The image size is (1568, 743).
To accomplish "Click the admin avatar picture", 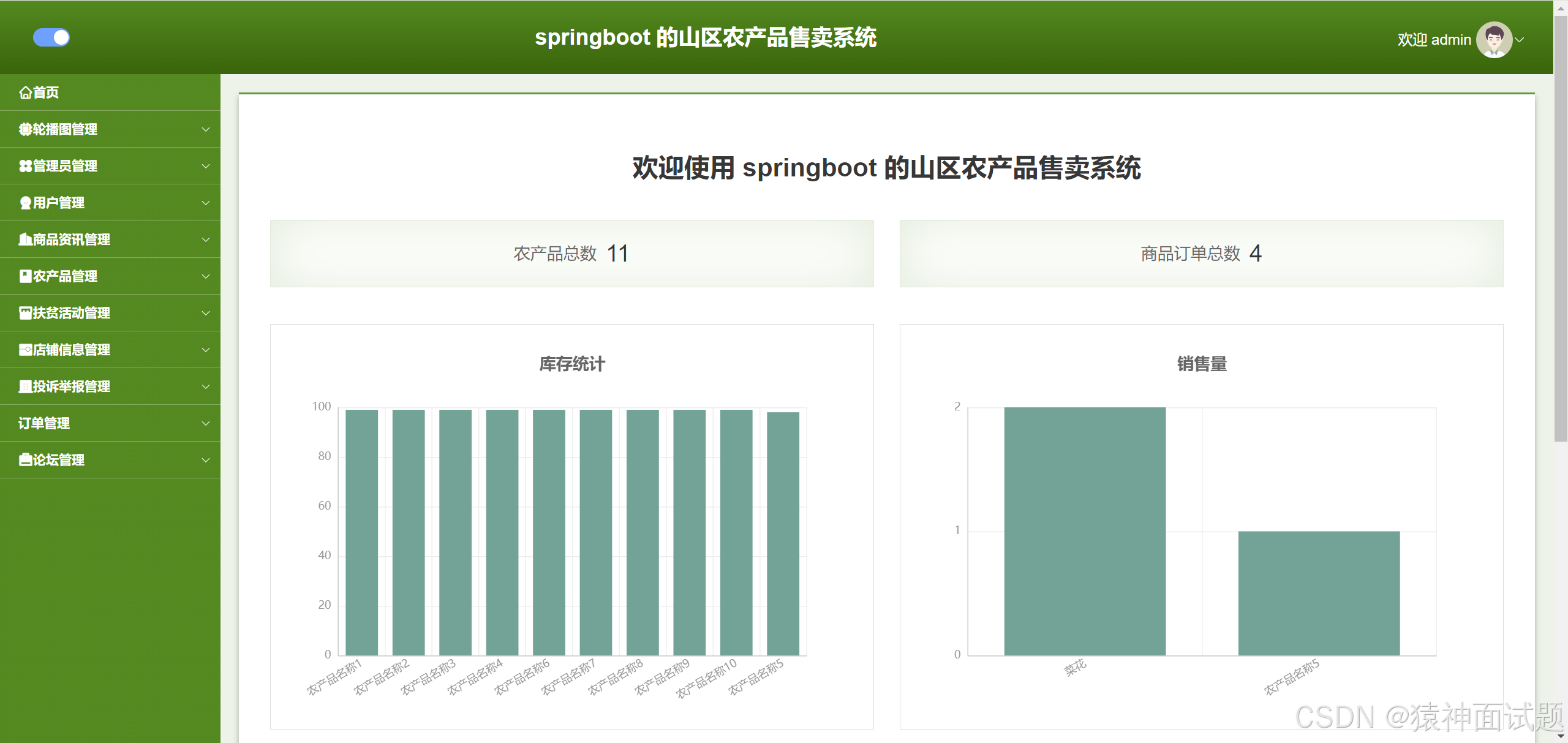I will 1493,40.
